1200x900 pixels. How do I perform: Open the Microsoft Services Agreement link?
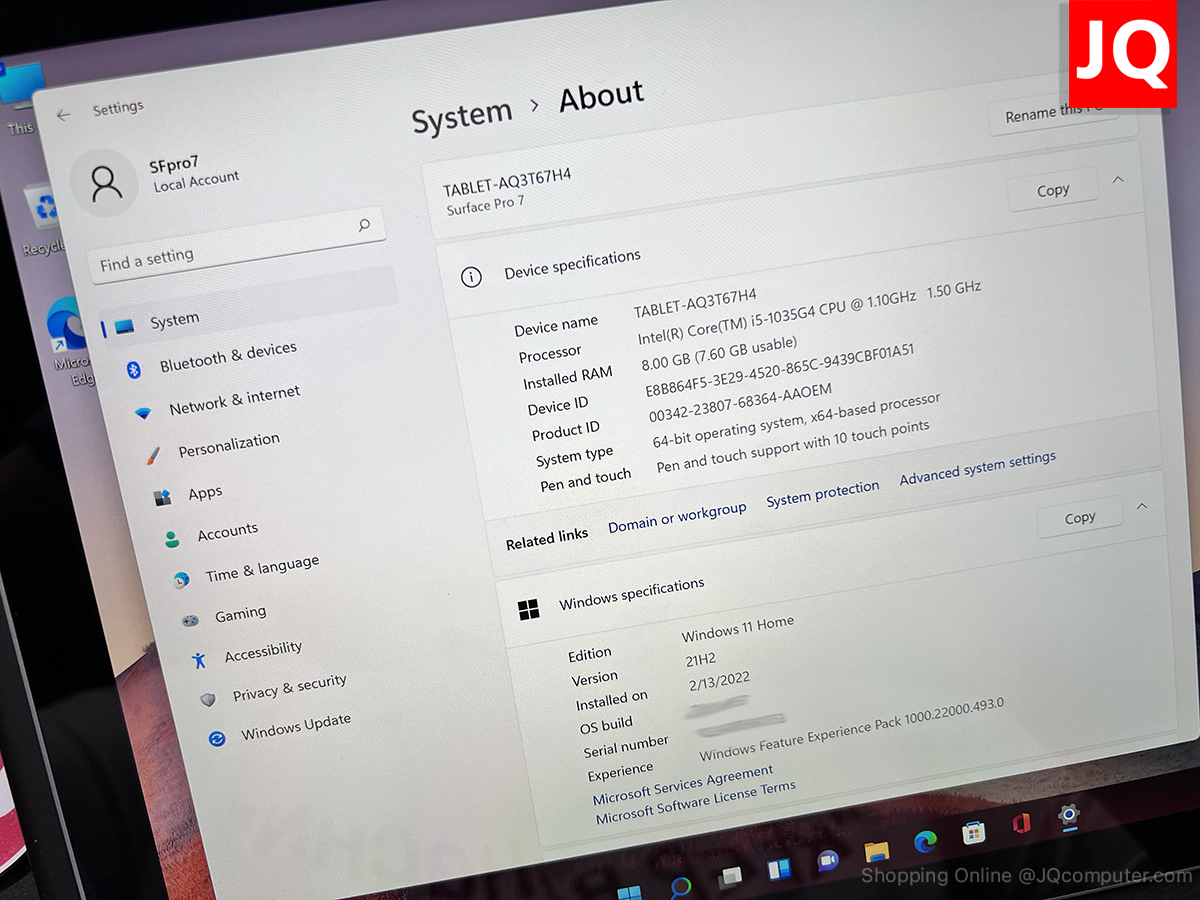(683, 785)
